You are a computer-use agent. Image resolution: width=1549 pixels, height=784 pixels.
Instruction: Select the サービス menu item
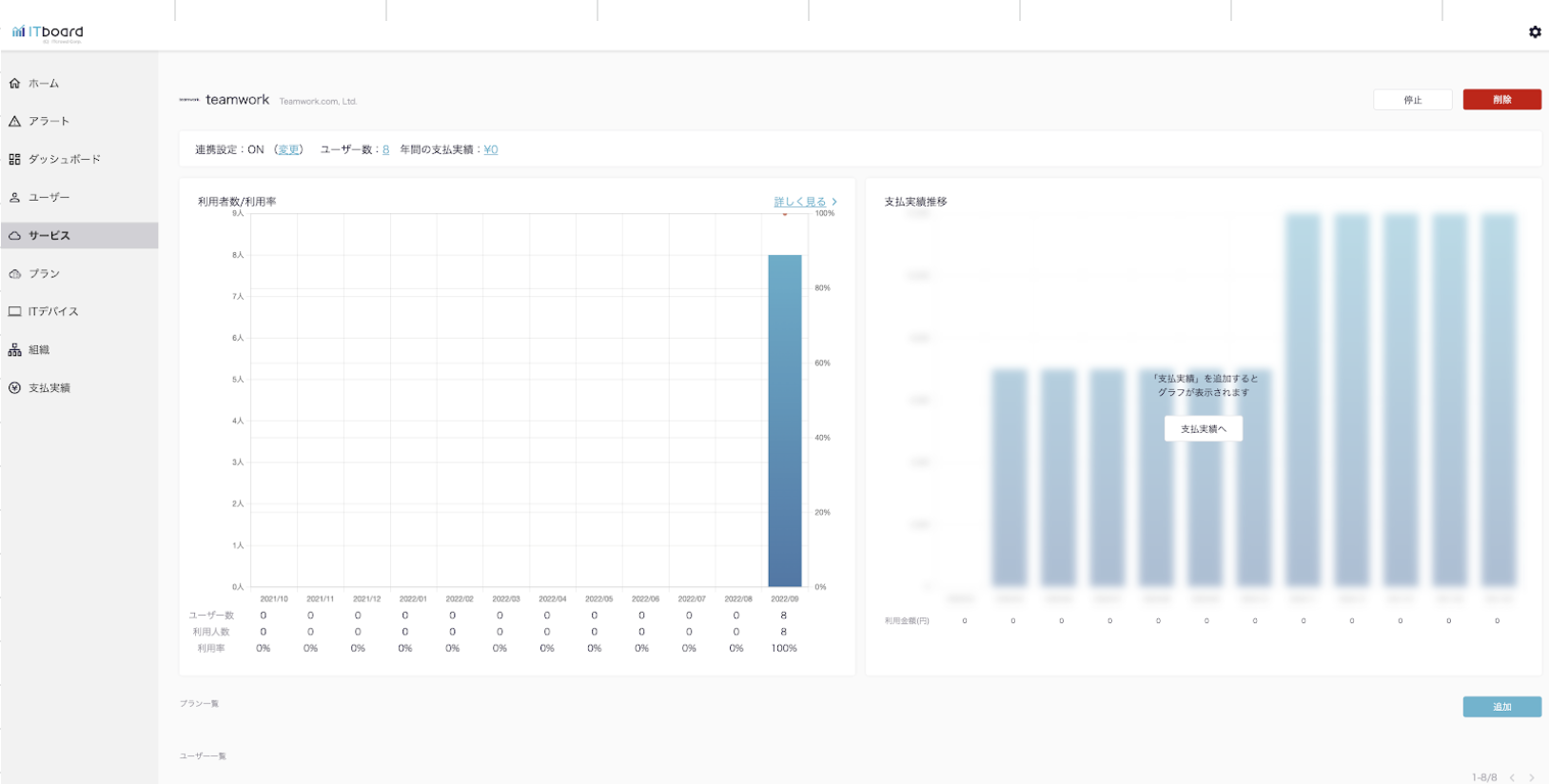(x=49, y=236)
